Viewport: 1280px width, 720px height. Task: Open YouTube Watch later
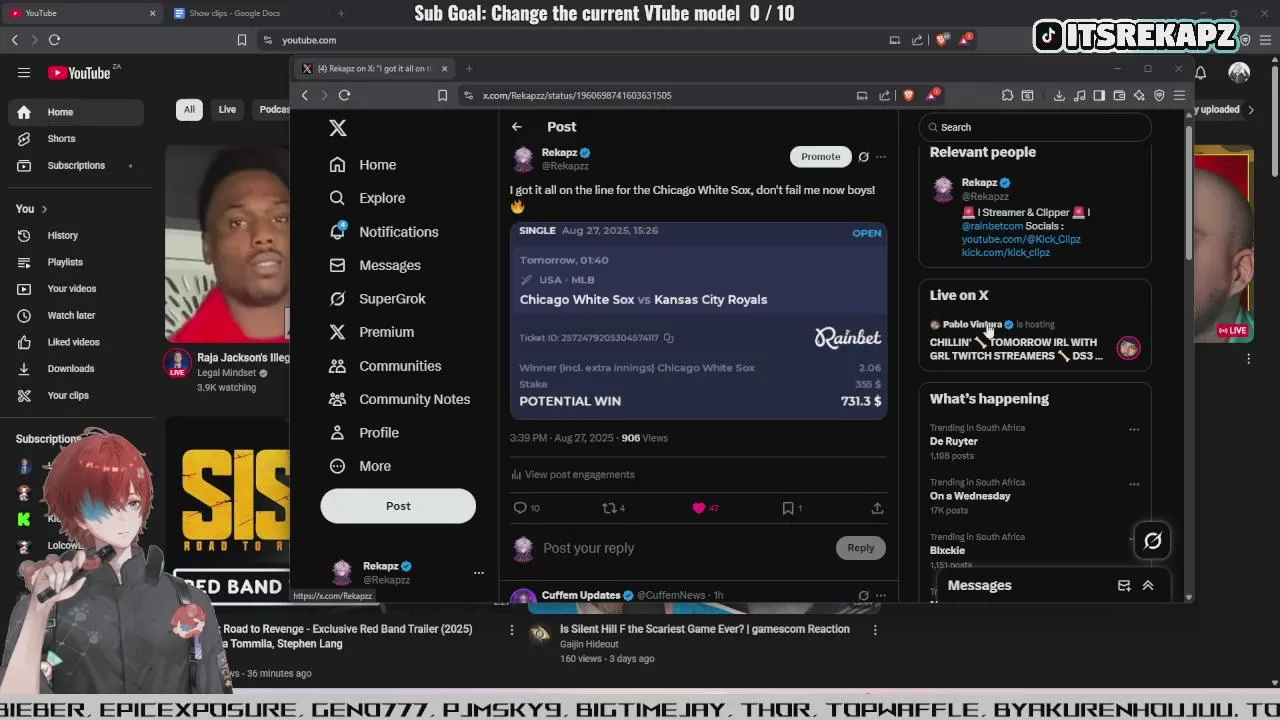[75, 315]
